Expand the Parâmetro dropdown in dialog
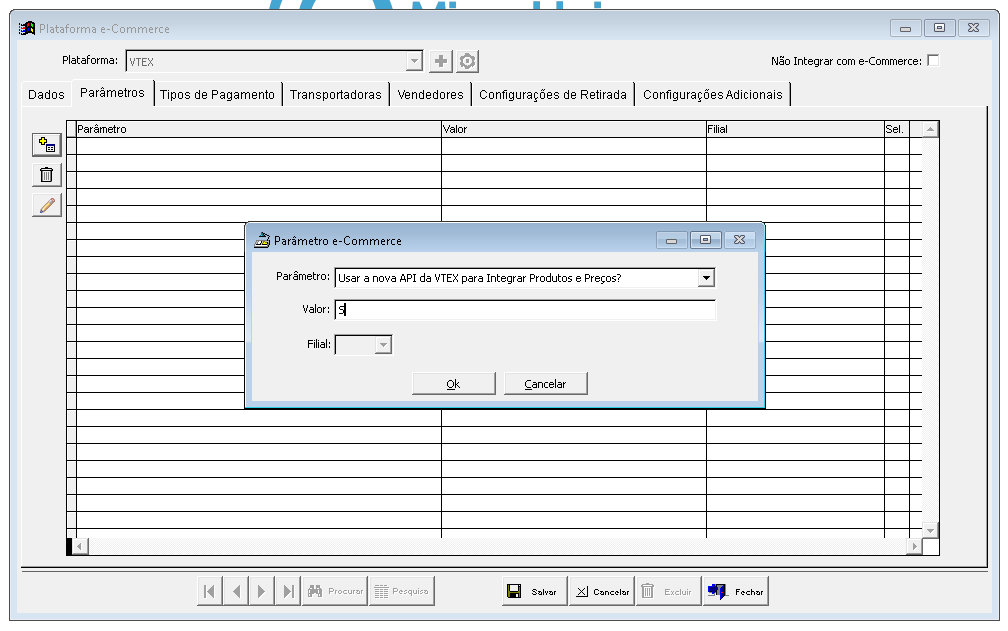The width and height of the screenshot is (1008, 631). coord(706,278)
